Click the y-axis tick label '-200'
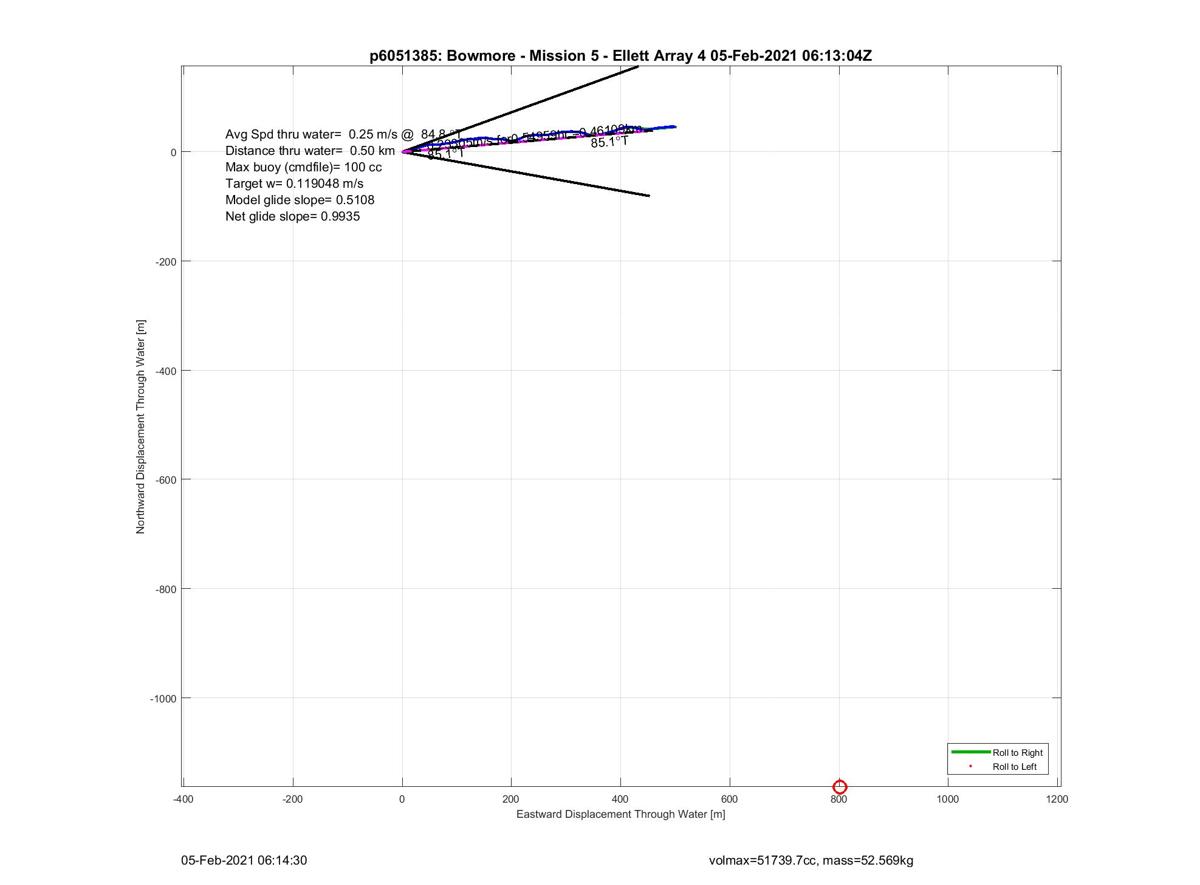The width and height of the screenshot is (1200, 885). 166,261
